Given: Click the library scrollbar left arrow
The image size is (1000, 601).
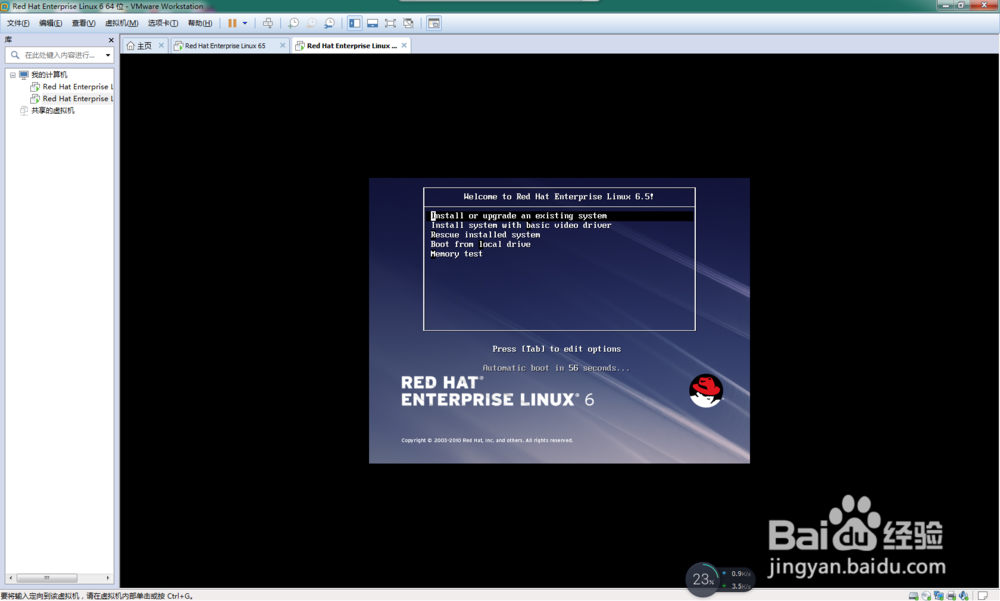Looking at the screenshot, I should tap(10, 578).
